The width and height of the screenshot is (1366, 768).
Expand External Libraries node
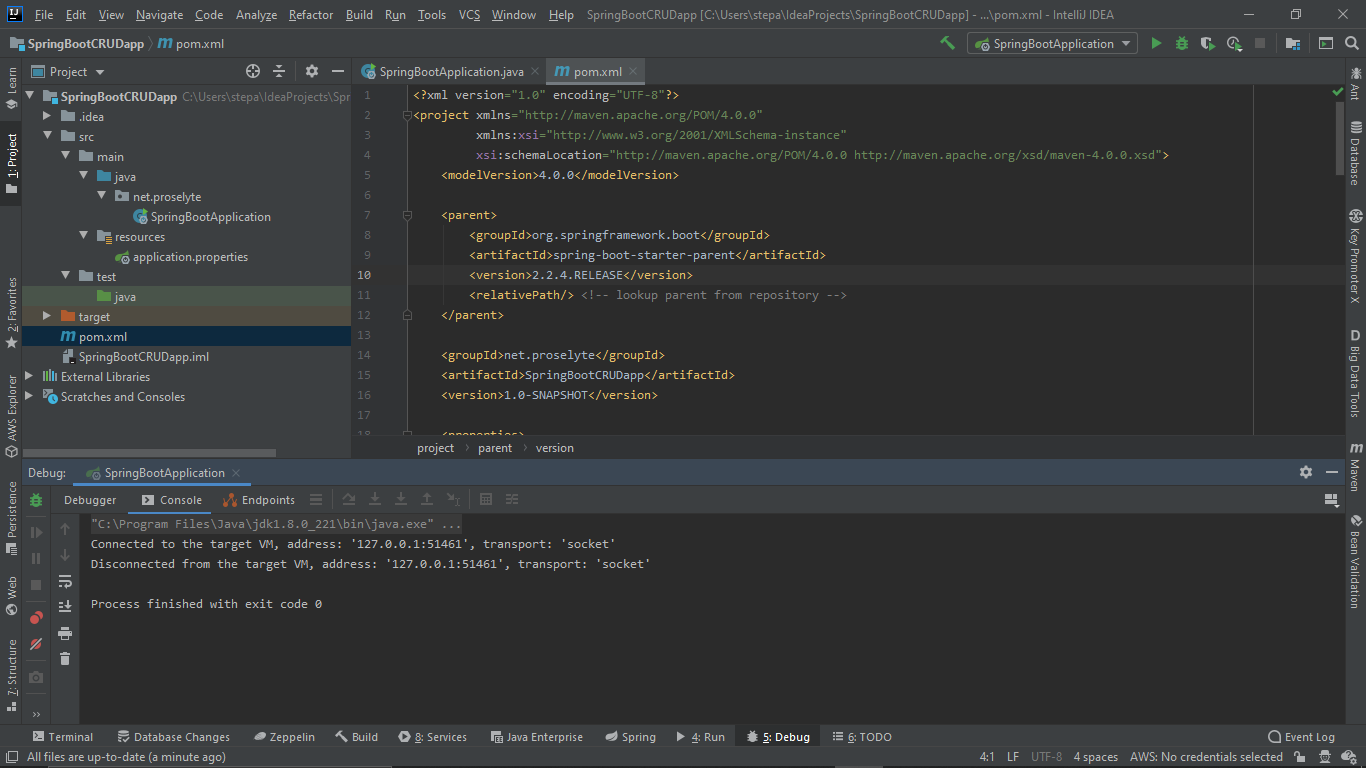click(x=29, y=377)
